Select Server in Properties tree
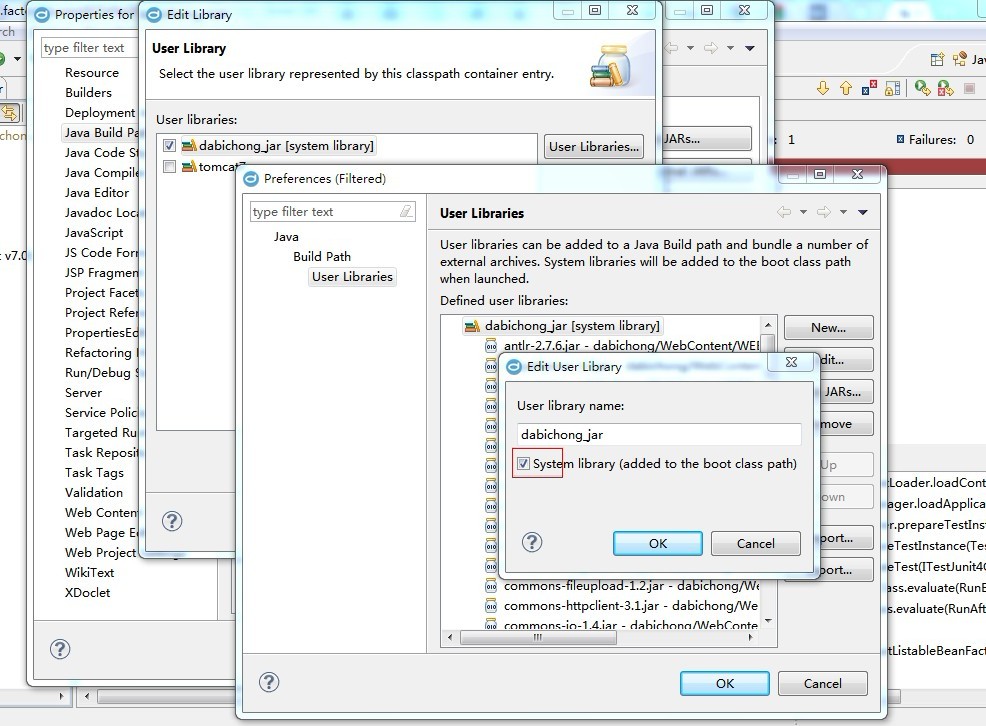Viewport: 986px width, 726px height. point(84,392)
